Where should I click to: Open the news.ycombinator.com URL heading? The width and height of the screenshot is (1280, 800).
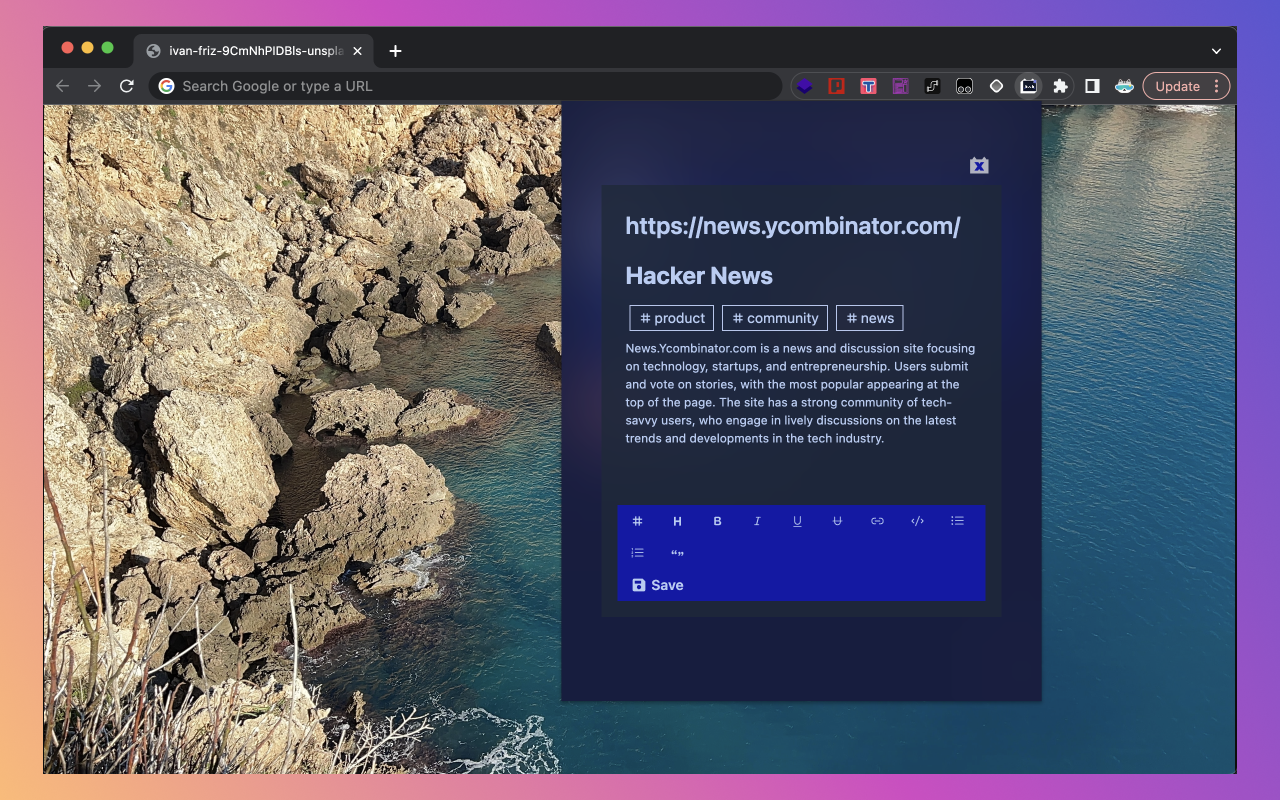coord(793,226)
